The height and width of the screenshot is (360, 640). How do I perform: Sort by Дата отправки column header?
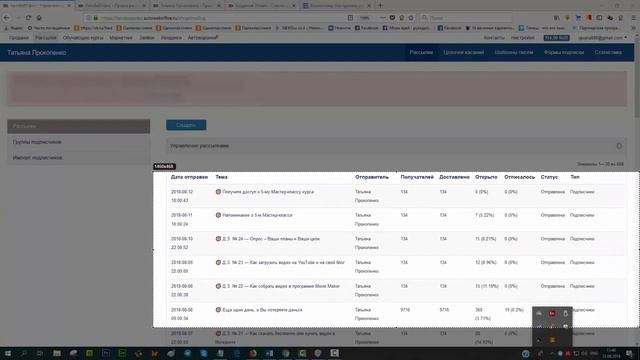pyautogui.click(x=189, y=177)
